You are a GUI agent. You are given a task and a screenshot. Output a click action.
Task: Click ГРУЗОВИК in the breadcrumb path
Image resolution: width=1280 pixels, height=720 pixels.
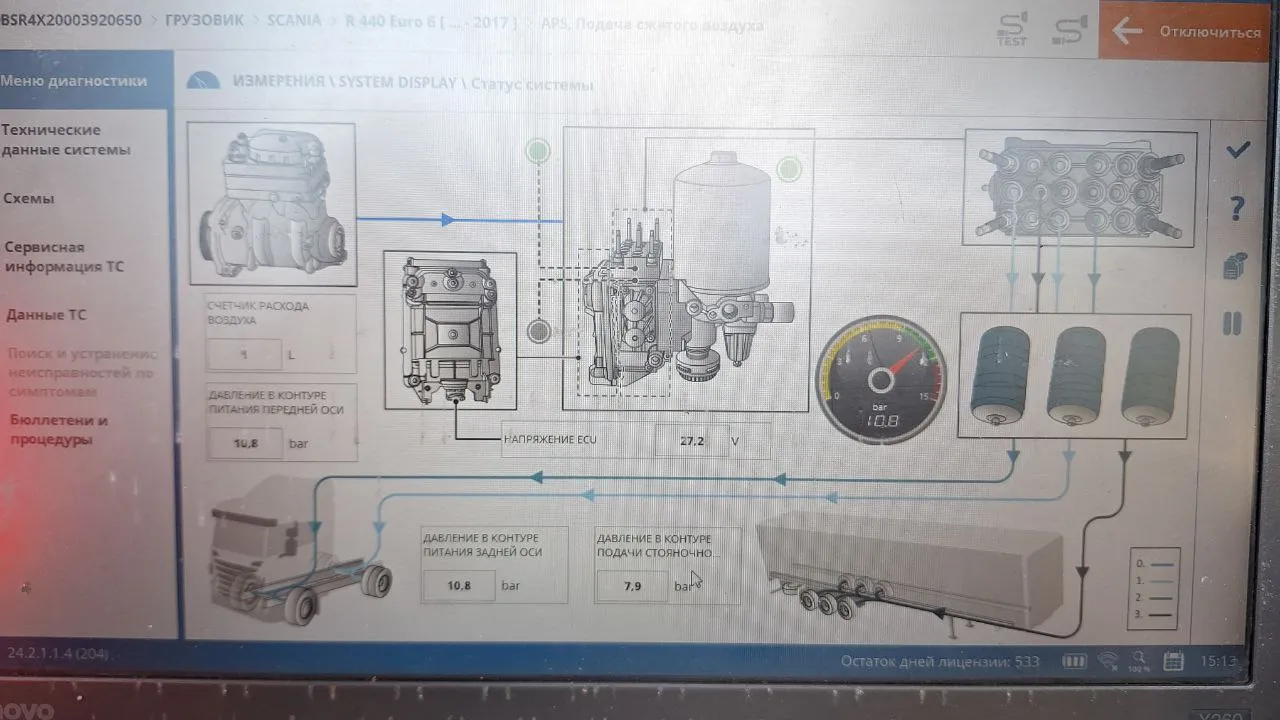[x=204, y=19]
